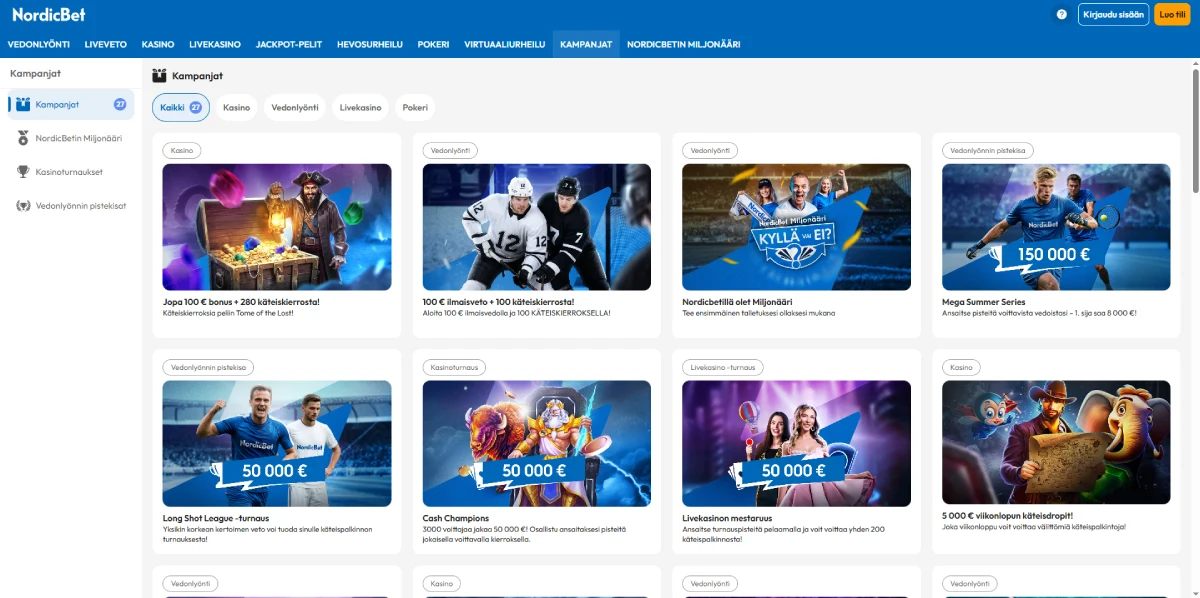Open NordicBetin Miljonääri in sidebar
The image size is (1200, 598).
[71, 138]
